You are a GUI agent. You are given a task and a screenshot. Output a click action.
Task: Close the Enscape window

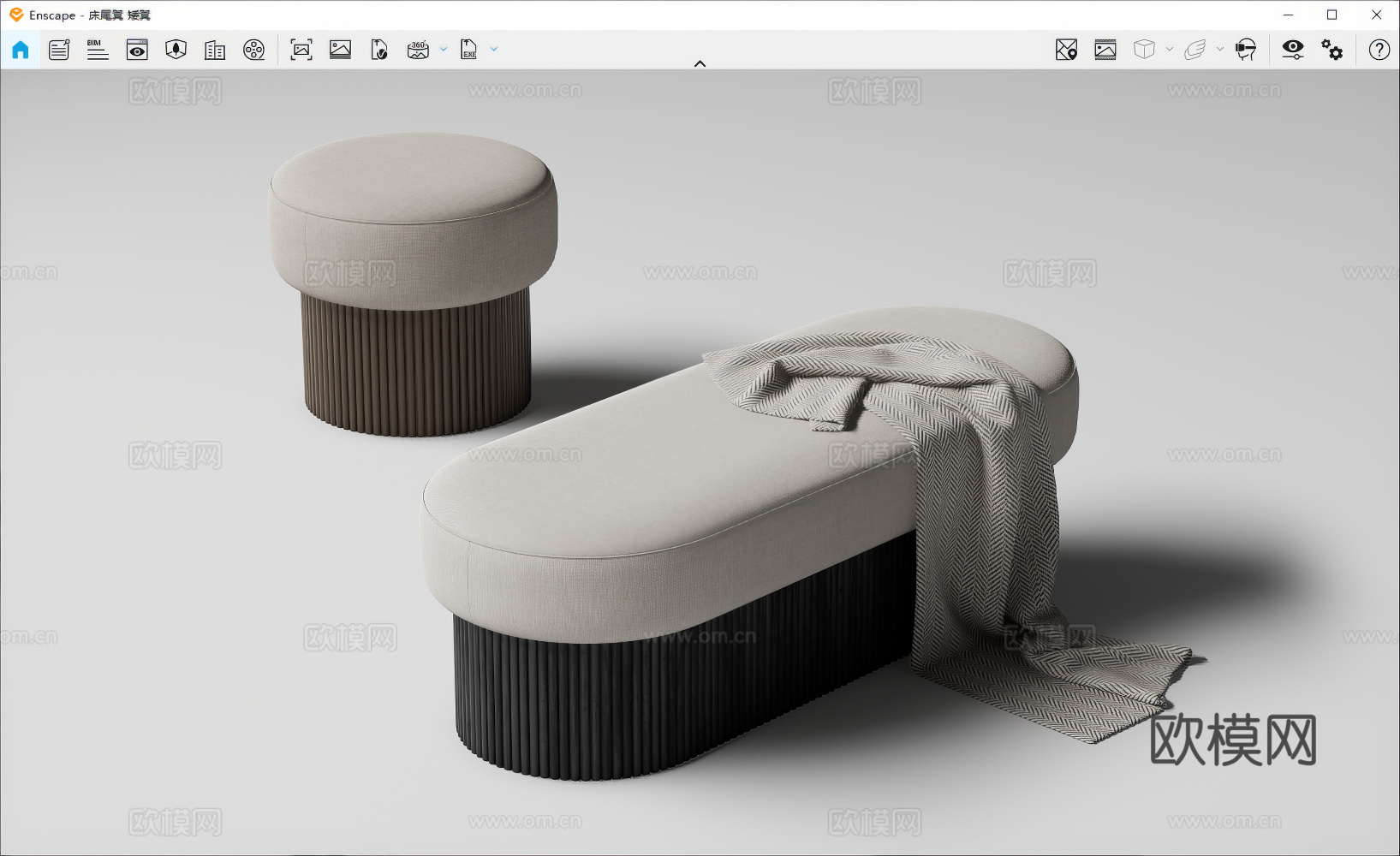1376,15
